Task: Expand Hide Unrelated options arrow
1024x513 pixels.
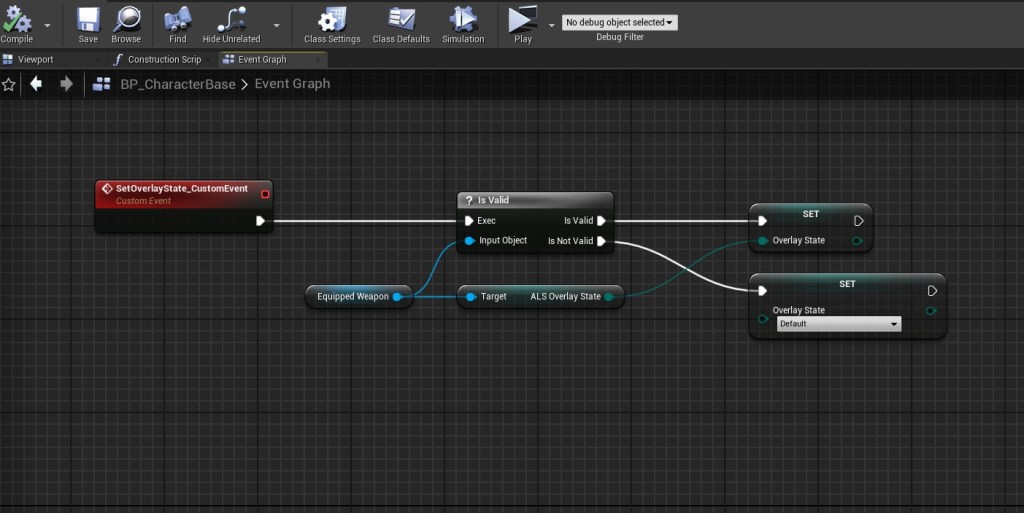Action: 276,25
